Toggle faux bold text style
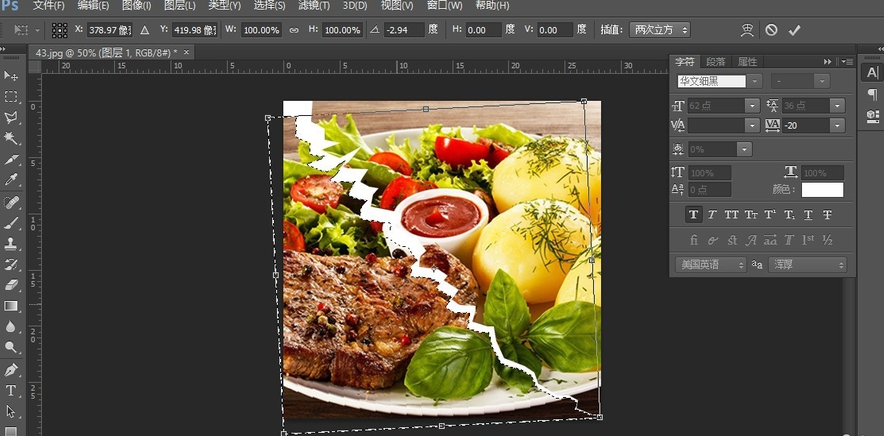Screen dimensions: 884x436 [693, 215]
